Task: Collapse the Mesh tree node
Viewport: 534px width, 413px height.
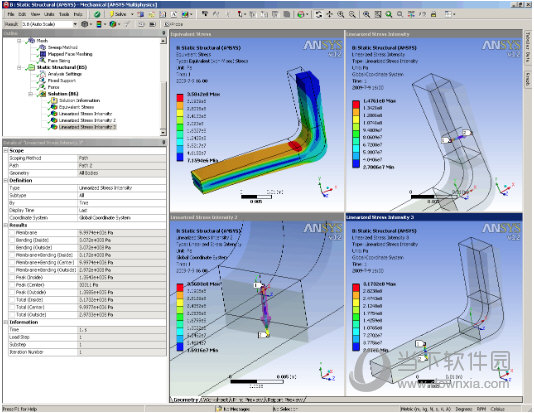Action: coord(19,41)
